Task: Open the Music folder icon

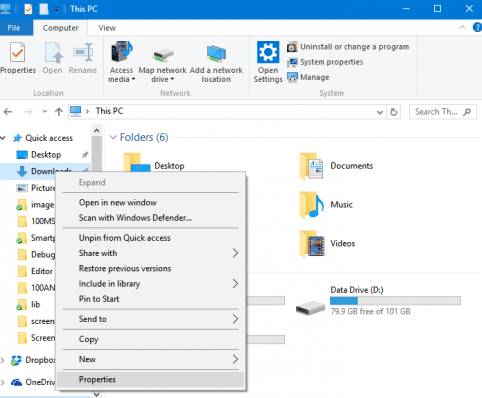Action: pos(311,205)
